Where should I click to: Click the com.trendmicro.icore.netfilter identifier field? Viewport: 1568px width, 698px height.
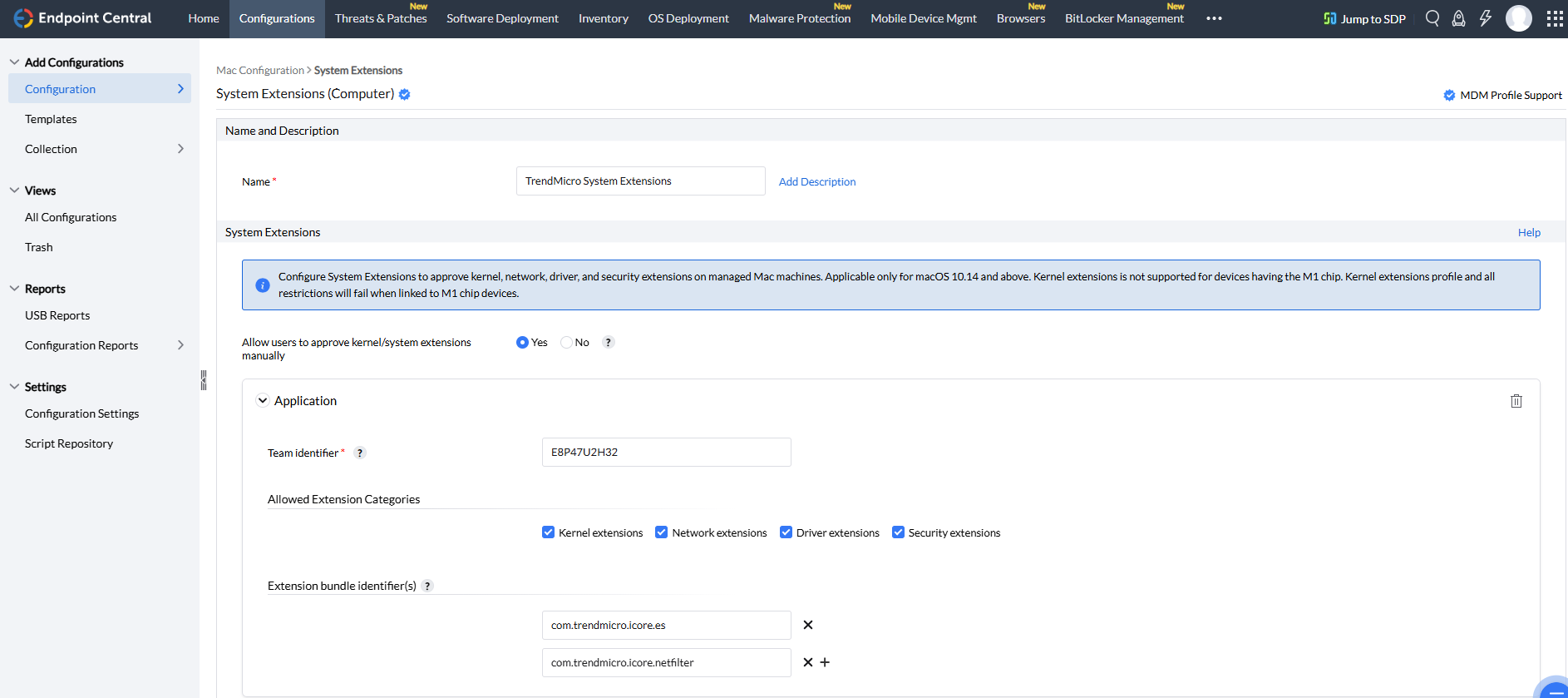[667, 662]
